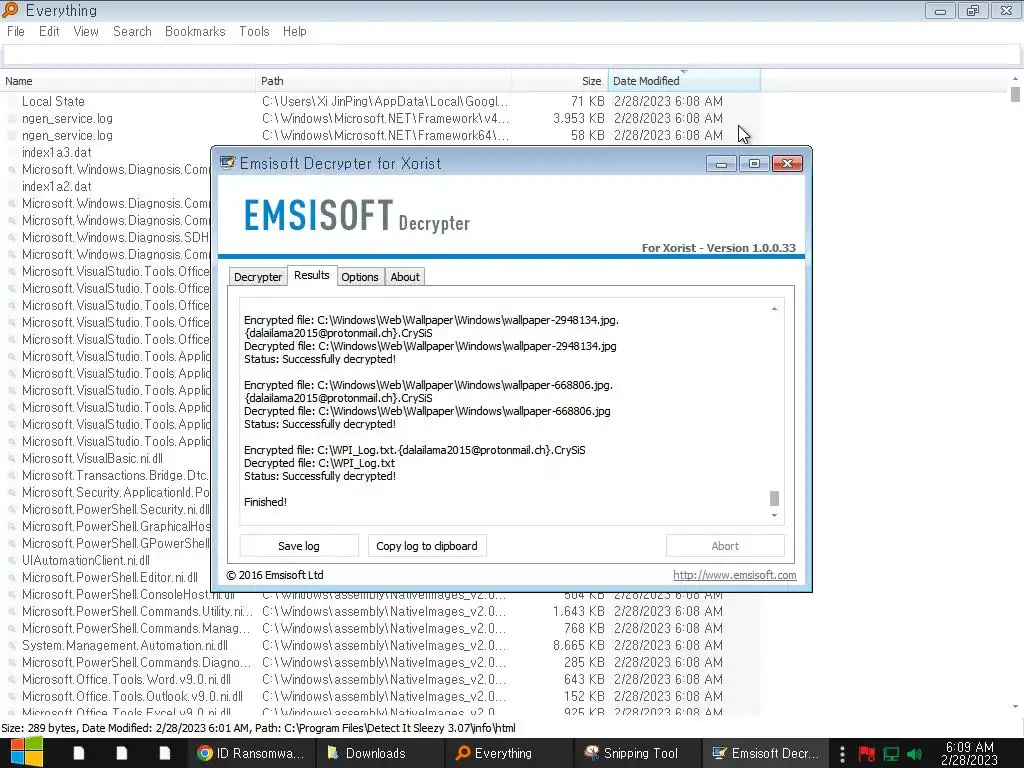Open the Edit menu in Everything
The height and width of the screenshot is (768, 1024).
[x=49, y=31]
